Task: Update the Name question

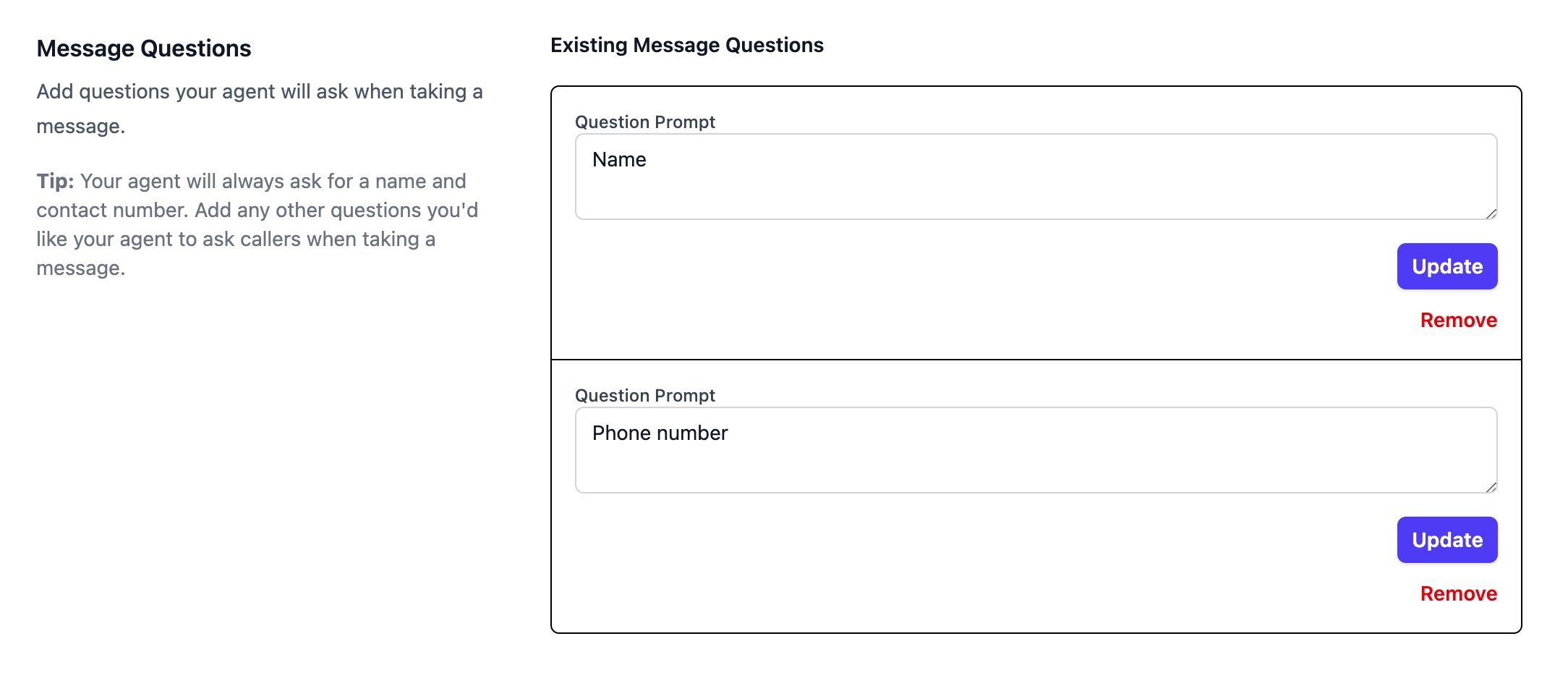Action: point(1446,266)
